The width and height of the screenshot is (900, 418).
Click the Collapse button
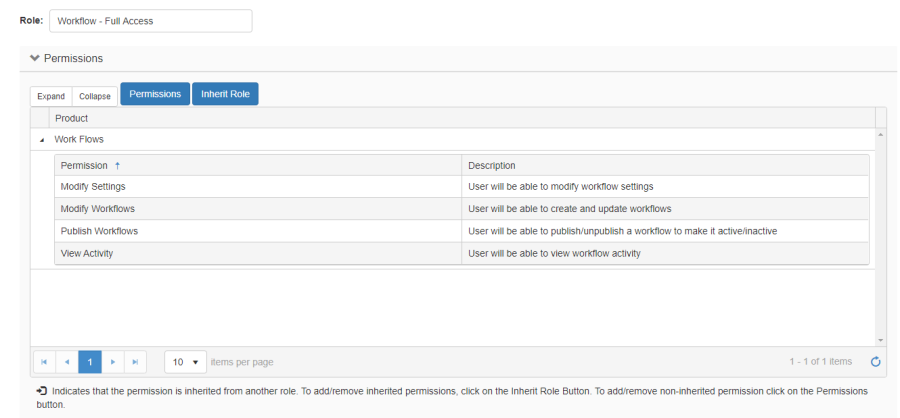tap(95, 96)
